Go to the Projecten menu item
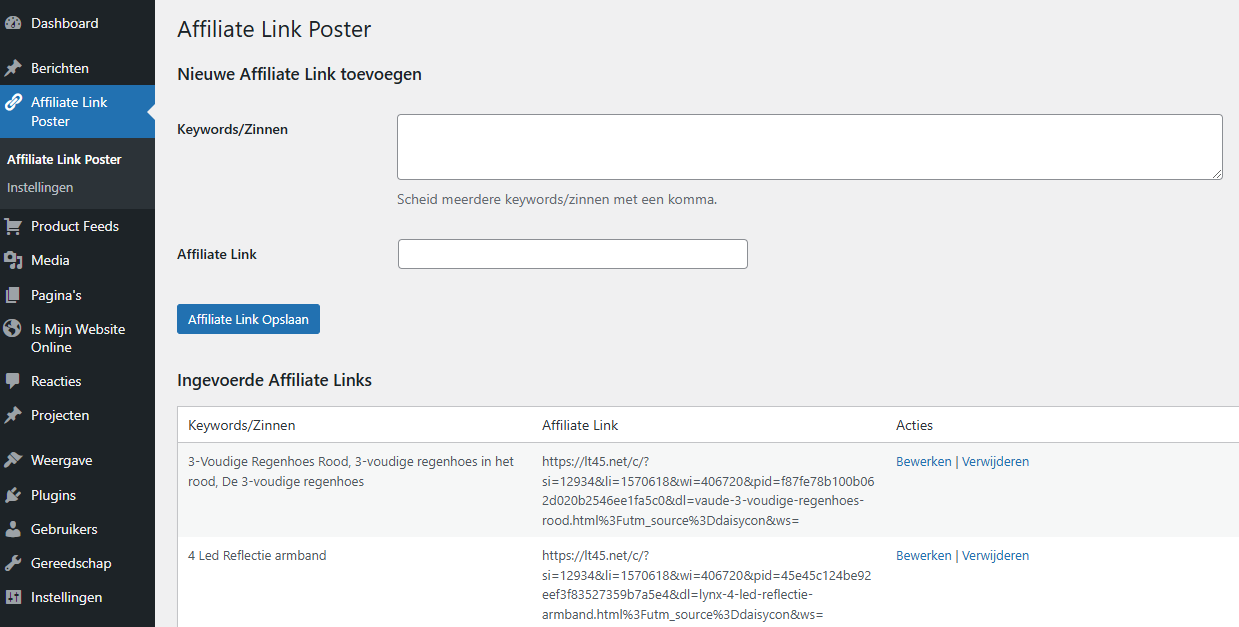Image resolution: width=1239 pixels, height=627 pixels. 77,415
